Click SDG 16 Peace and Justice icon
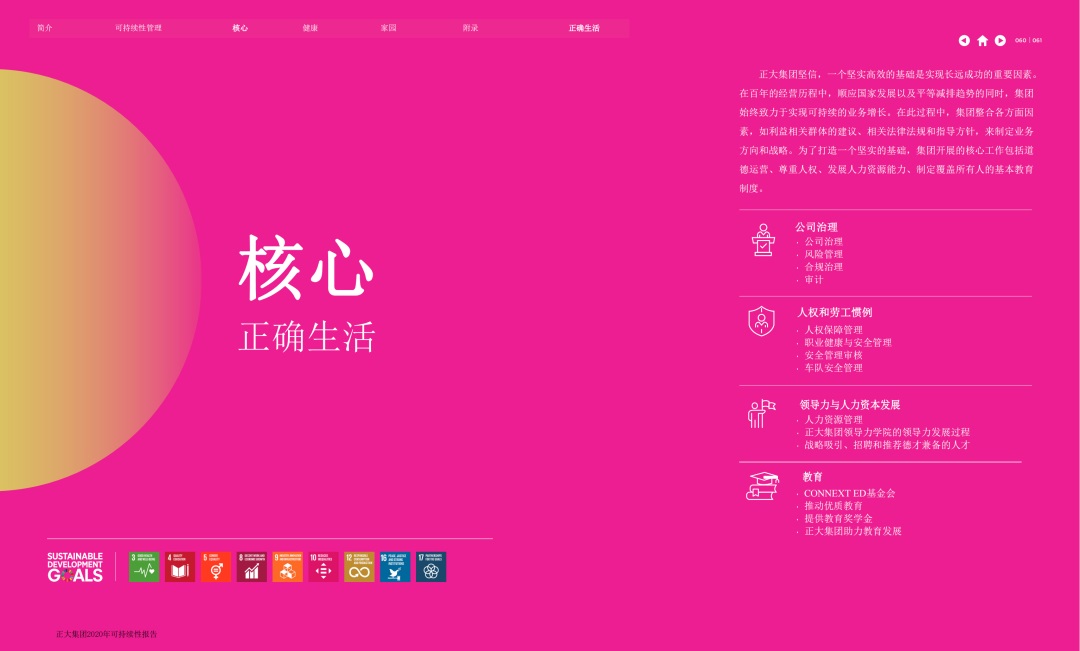This screenshot has width=1080, height=651. pos(395,567)
